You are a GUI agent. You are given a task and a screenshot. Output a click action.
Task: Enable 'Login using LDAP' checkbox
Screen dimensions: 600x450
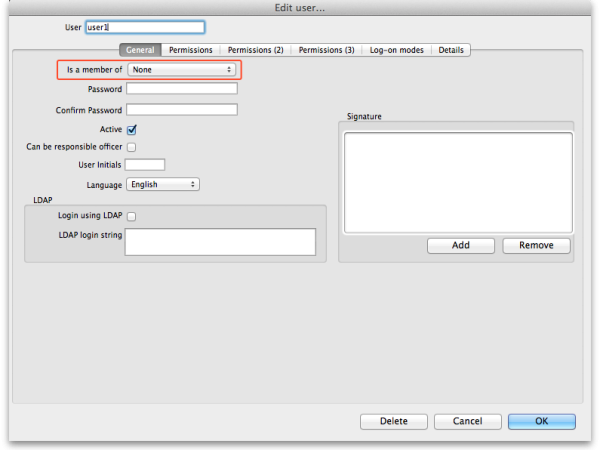coord(132,216)
